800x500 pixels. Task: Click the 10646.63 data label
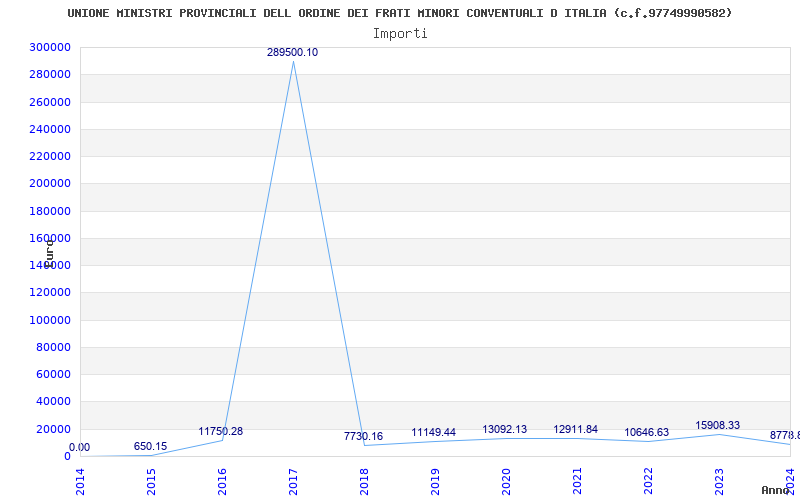click(646, 433)
